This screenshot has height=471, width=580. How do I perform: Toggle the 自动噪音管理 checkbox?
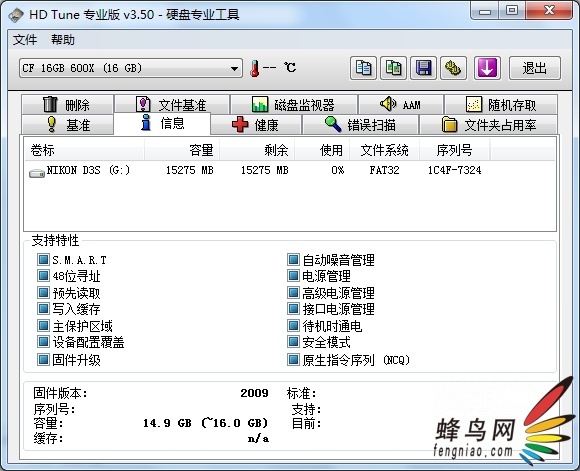click(293, 260)
